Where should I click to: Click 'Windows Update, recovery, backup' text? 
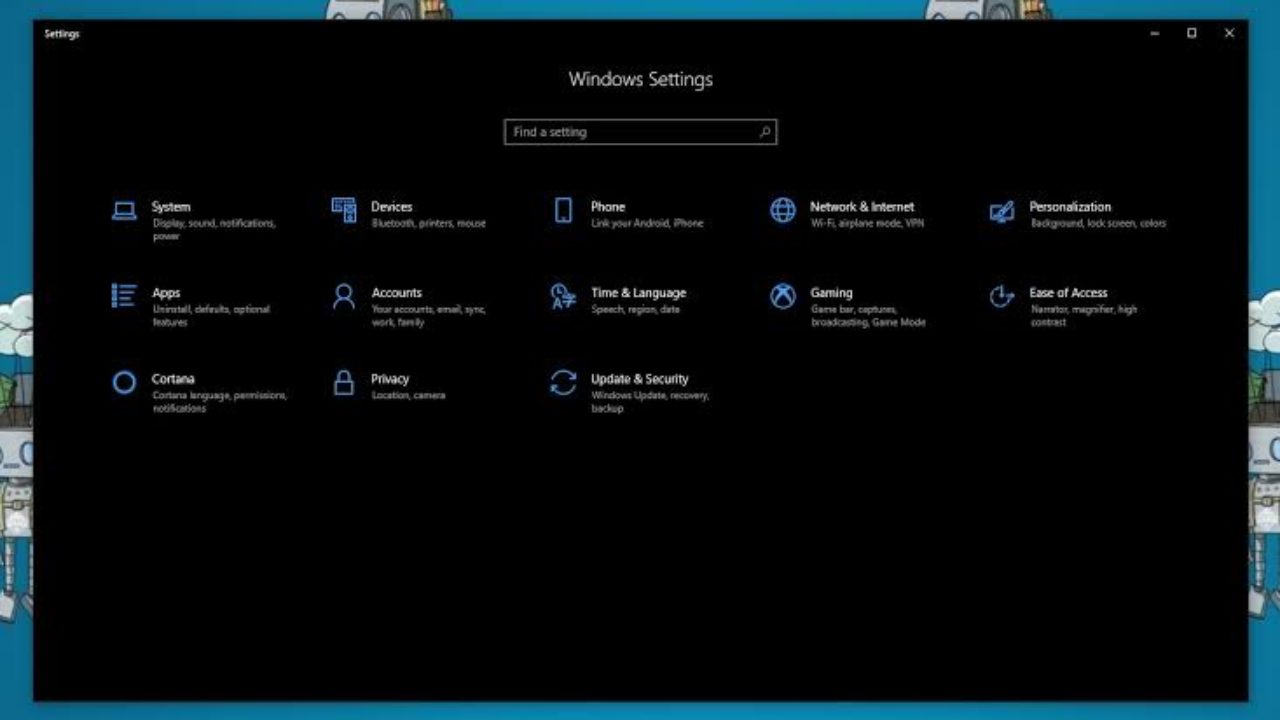(650, 402)
